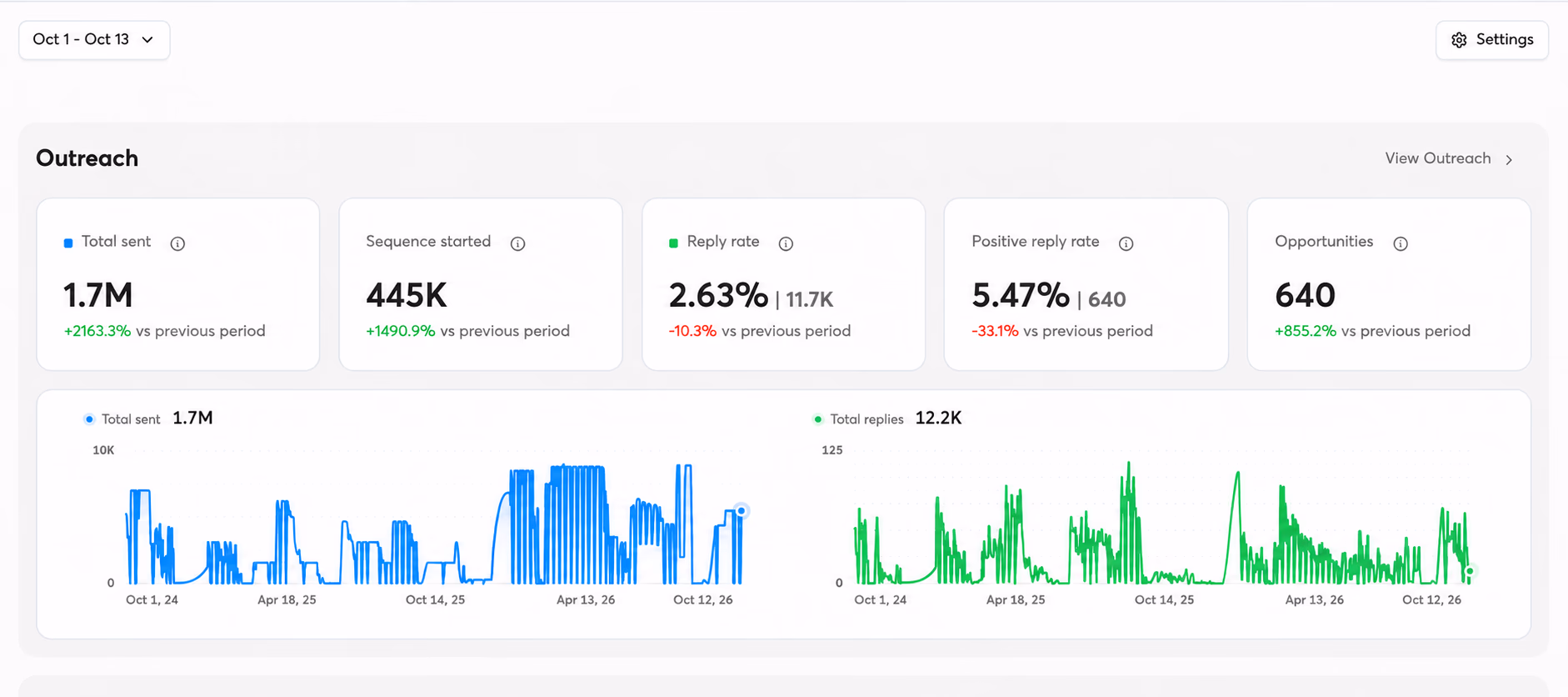1568x697 pixels.
Task: Click the blue endpoint marker on sent chart
Action: pyautogui.click(x=741, y=511)
